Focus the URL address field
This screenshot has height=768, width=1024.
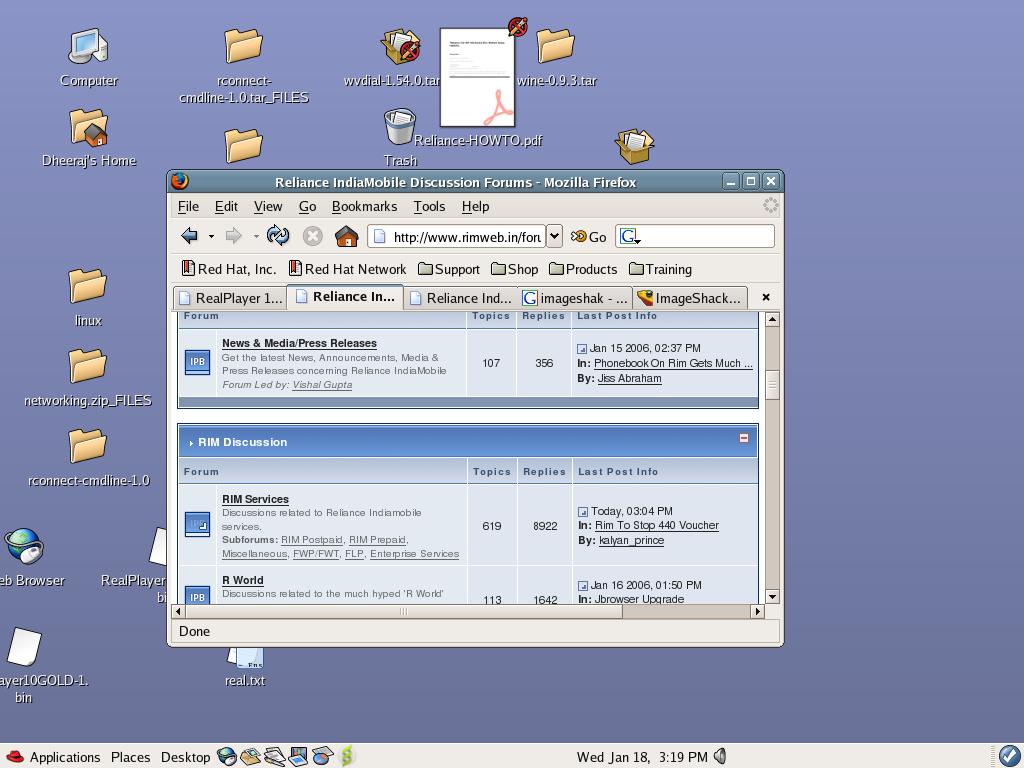coord(457,236)
